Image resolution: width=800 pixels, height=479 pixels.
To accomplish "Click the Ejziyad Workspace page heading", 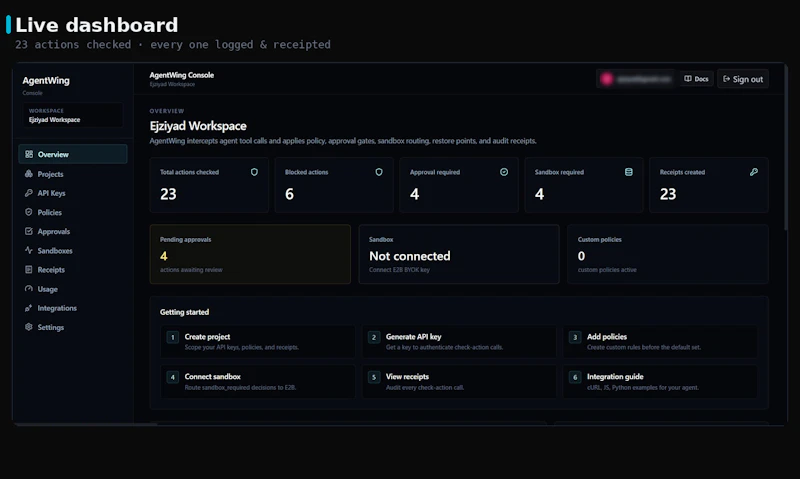I will [198, 126].
